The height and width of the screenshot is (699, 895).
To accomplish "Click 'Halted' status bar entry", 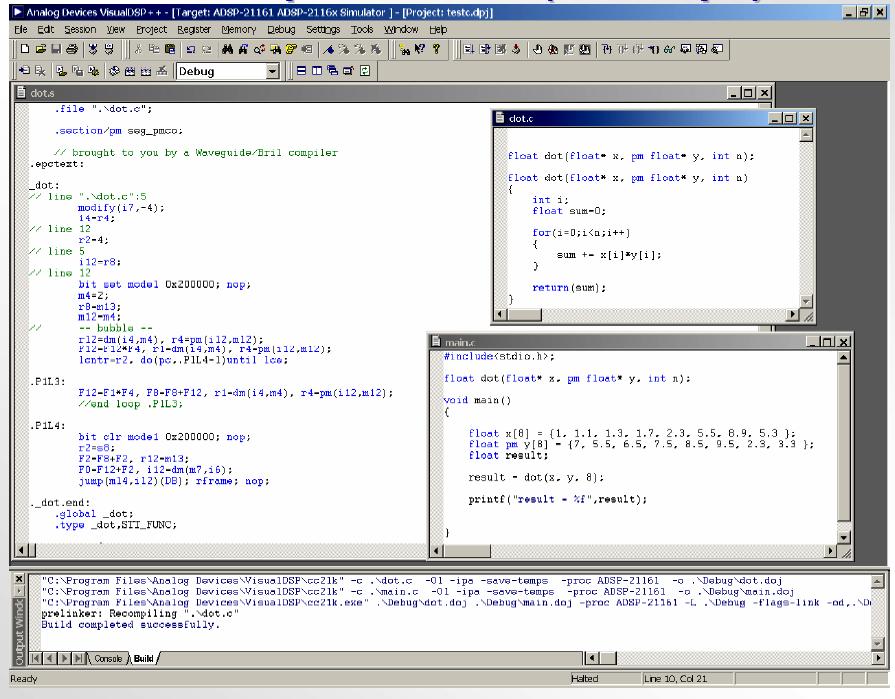I will click(584, 678).
